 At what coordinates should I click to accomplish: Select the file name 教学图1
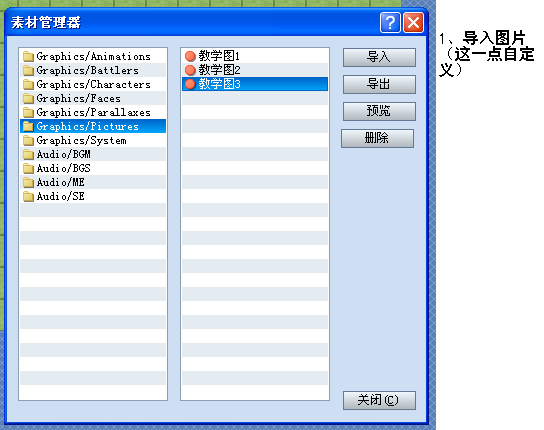(219, 56)
